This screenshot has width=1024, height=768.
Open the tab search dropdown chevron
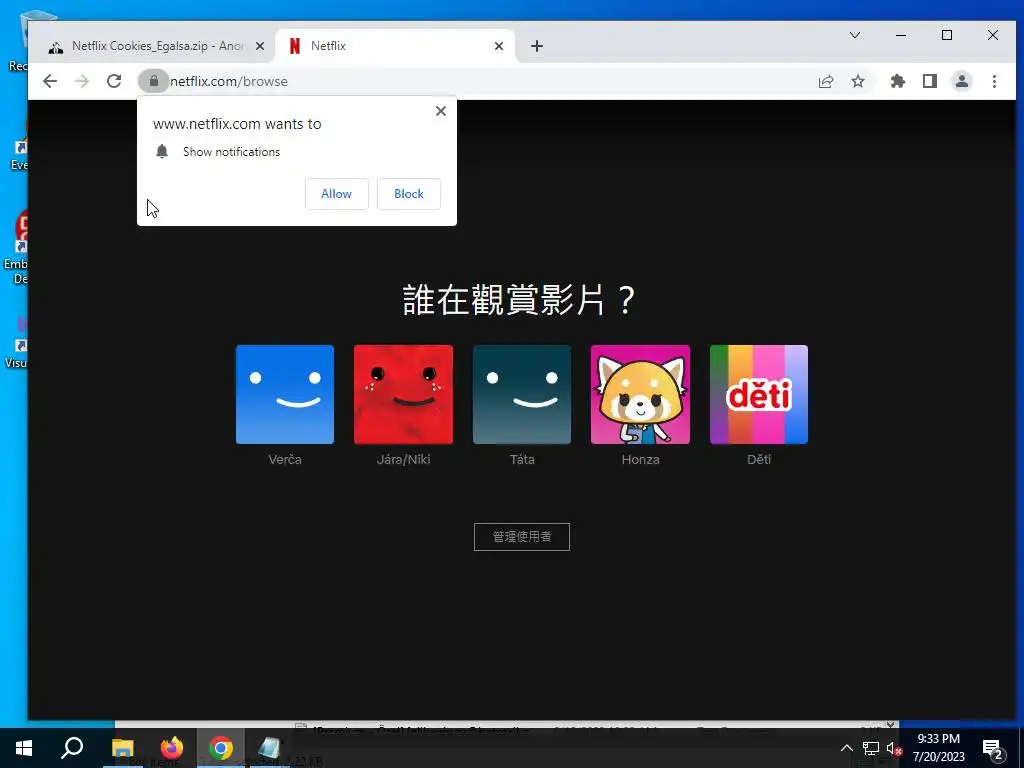coord(855,35)
